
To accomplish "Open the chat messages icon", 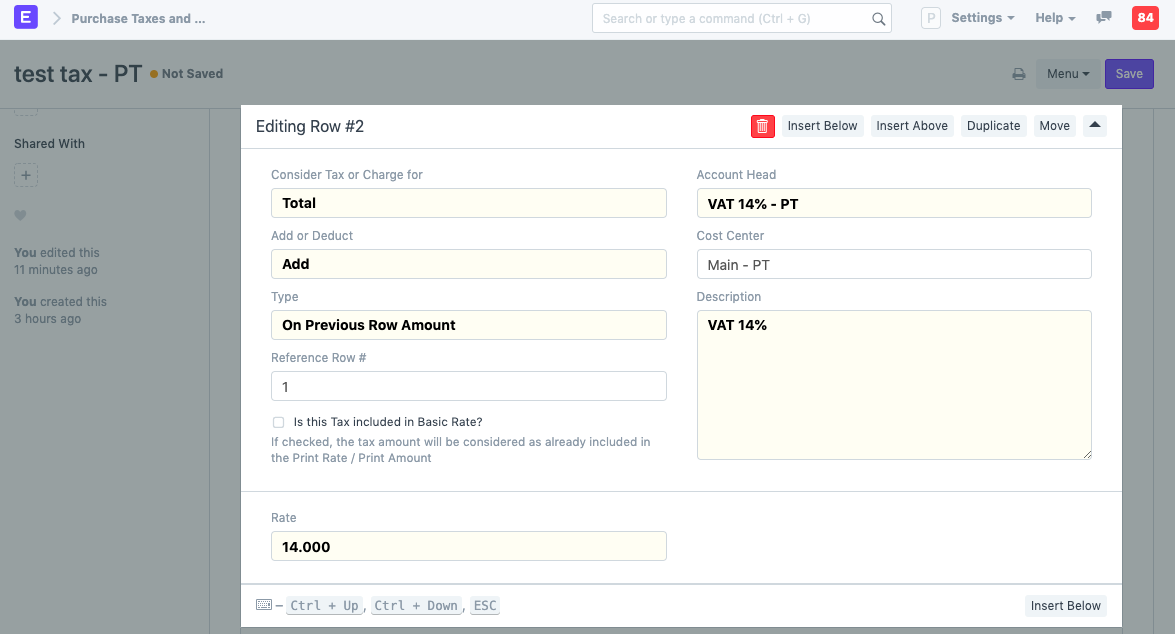I will (x=1104, y=18).
